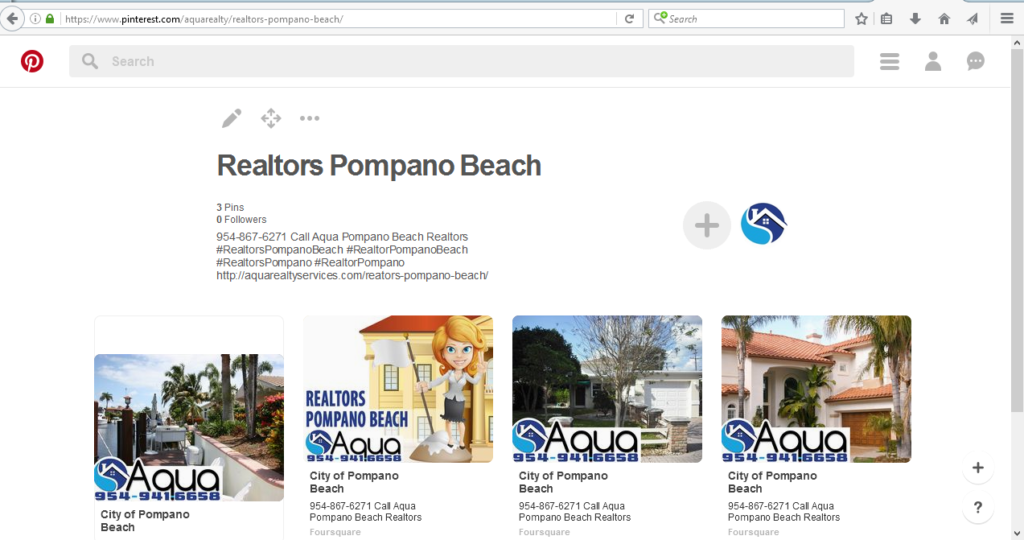Open the profile person icon
The image size is (1024, 540).
click(933, 62)
